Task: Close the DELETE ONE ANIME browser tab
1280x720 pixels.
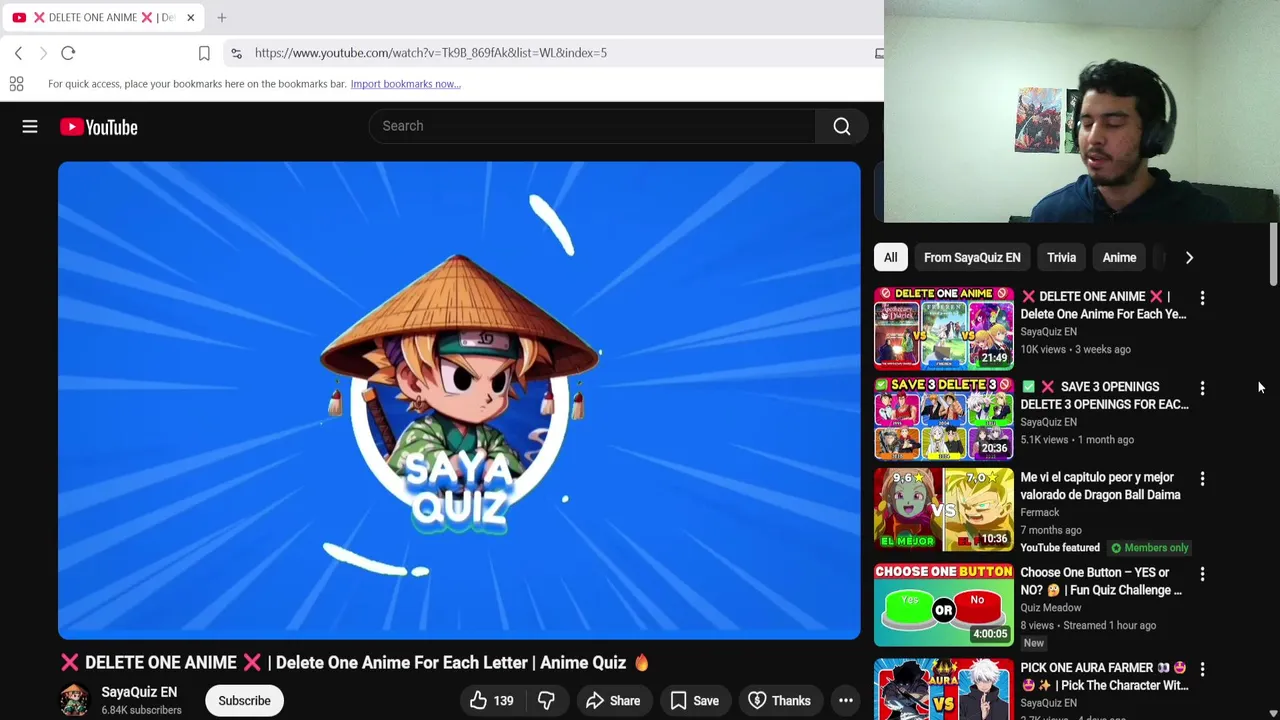Action: coord(190,17)
